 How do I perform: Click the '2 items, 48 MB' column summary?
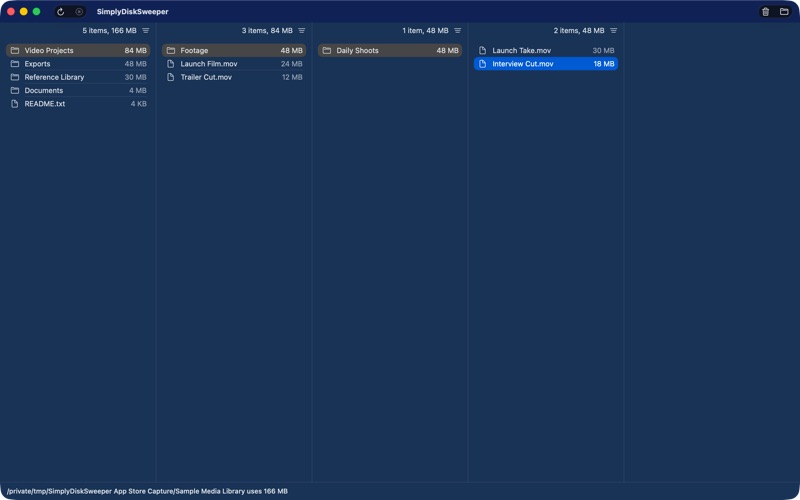pyautogui.click(x=579, y=31)
